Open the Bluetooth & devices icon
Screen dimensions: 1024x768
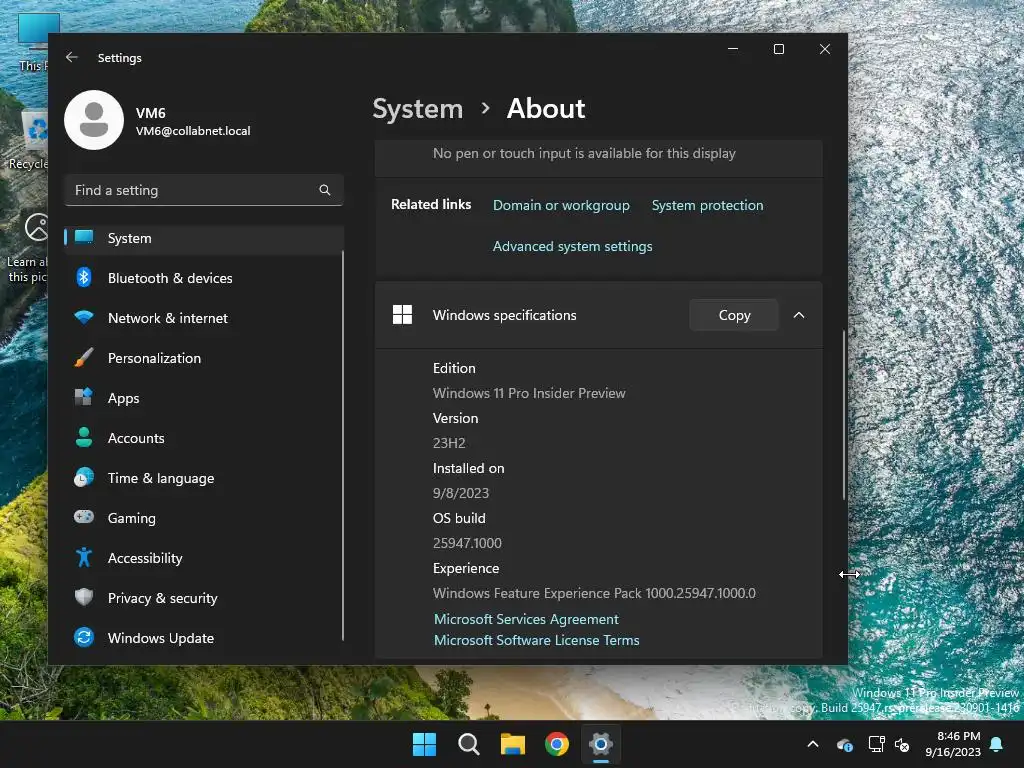pyautogui.click(x=84, y=278)
